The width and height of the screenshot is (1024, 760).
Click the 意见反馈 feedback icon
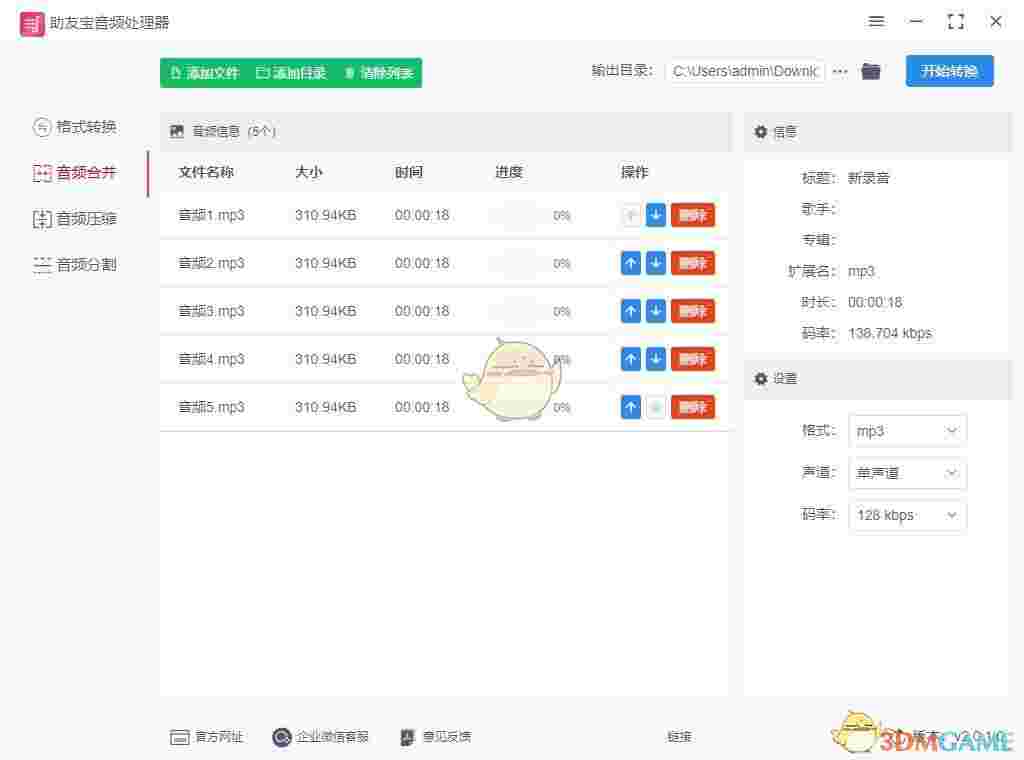[405, 737]
